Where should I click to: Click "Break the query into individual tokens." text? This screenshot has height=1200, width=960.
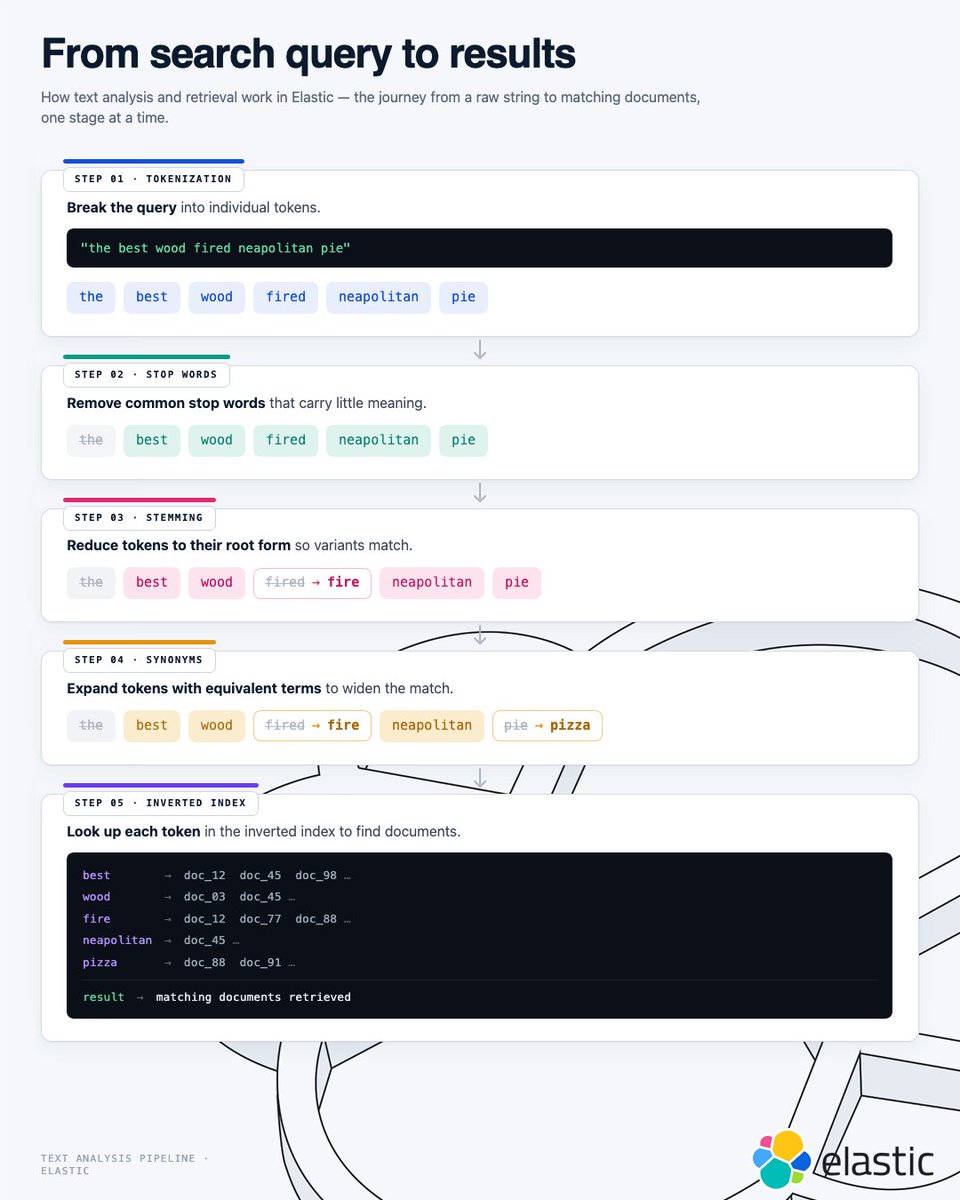point(193,208)
